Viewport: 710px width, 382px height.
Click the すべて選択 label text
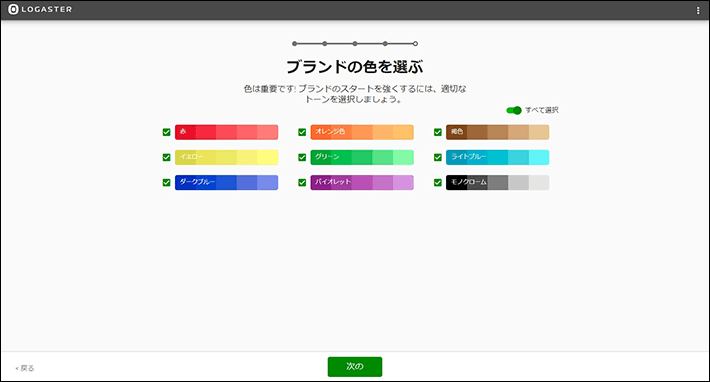click(542, 110)
